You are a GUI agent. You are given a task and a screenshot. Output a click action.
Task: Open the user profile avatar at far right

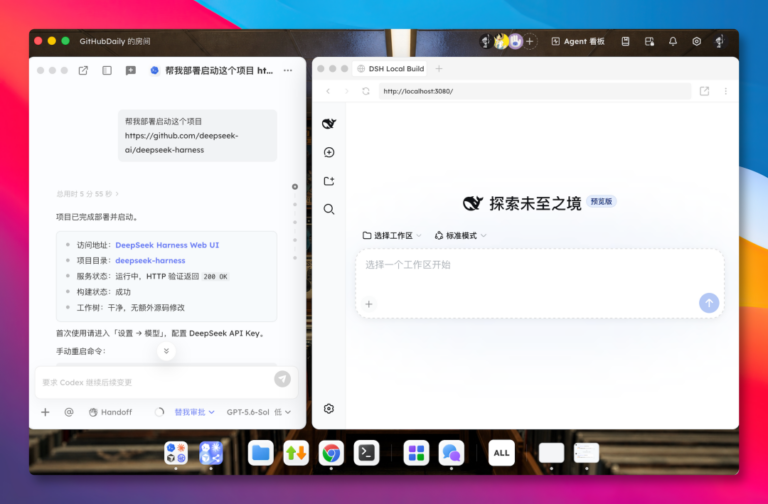click(720, 42)
